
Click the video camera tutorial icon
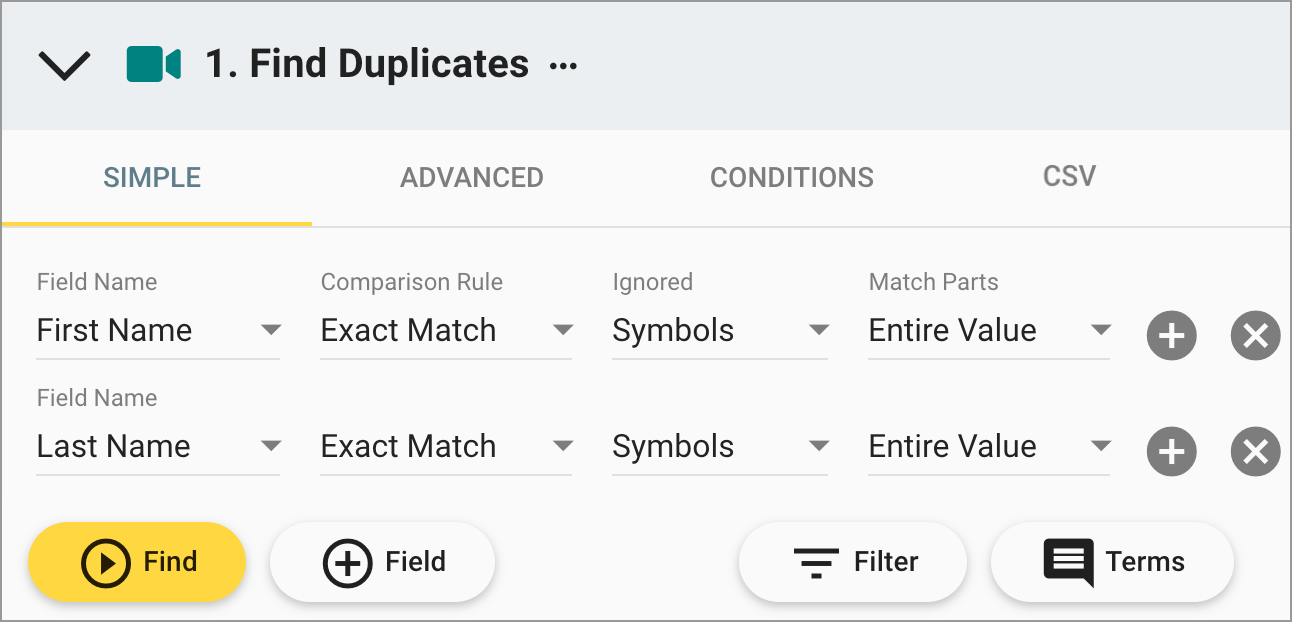[x=153, y=65]
